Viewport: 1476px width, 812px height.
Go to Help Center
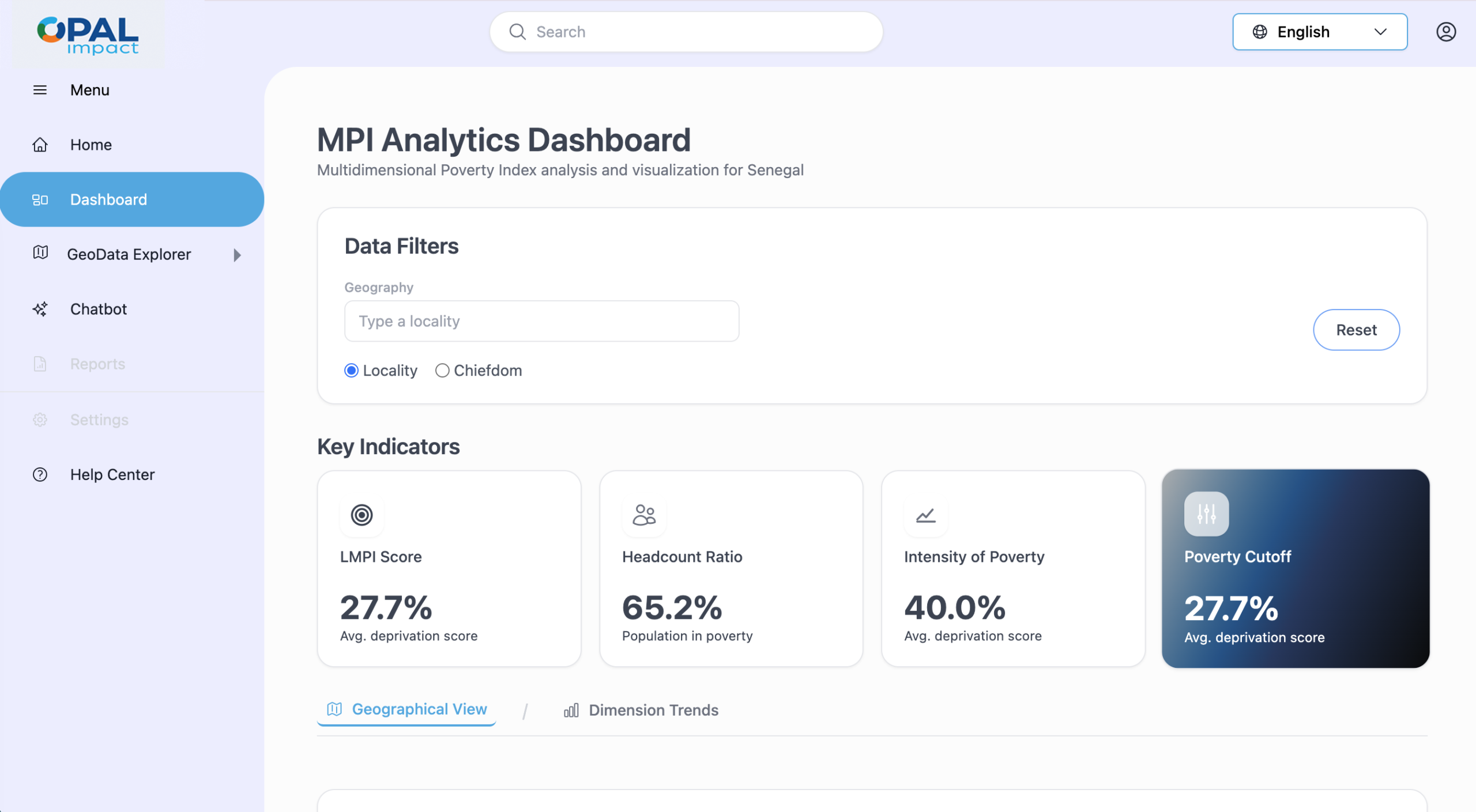[112, 474]
